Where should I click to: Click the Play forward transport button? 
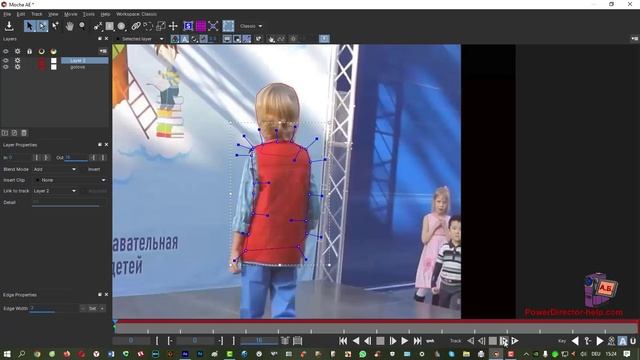click(404, 340)
